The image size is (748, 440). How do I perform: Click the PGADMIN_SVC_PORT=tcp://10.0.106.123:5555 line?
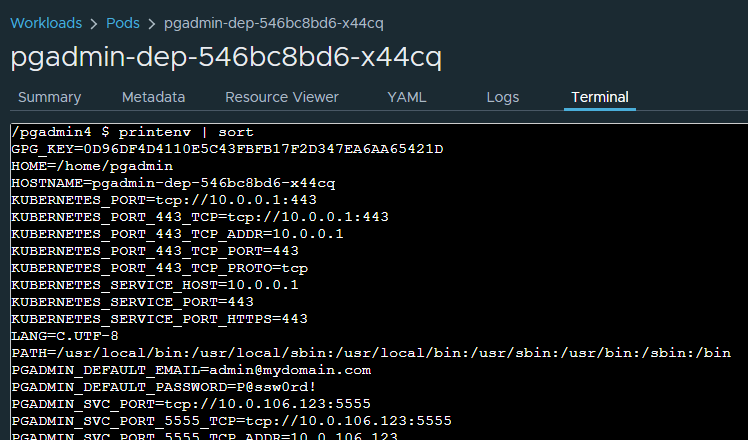pyautogui.click(x=191, y=404)
